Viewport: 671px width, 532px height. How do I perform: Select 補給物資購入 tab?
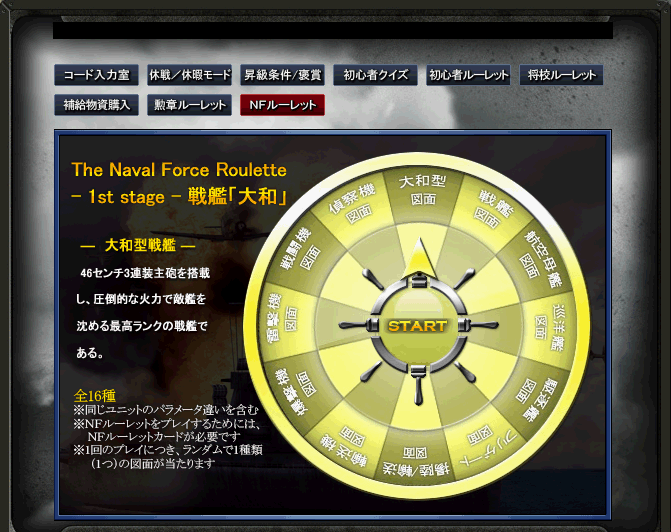pyautogui.click(x=96, y=105)
